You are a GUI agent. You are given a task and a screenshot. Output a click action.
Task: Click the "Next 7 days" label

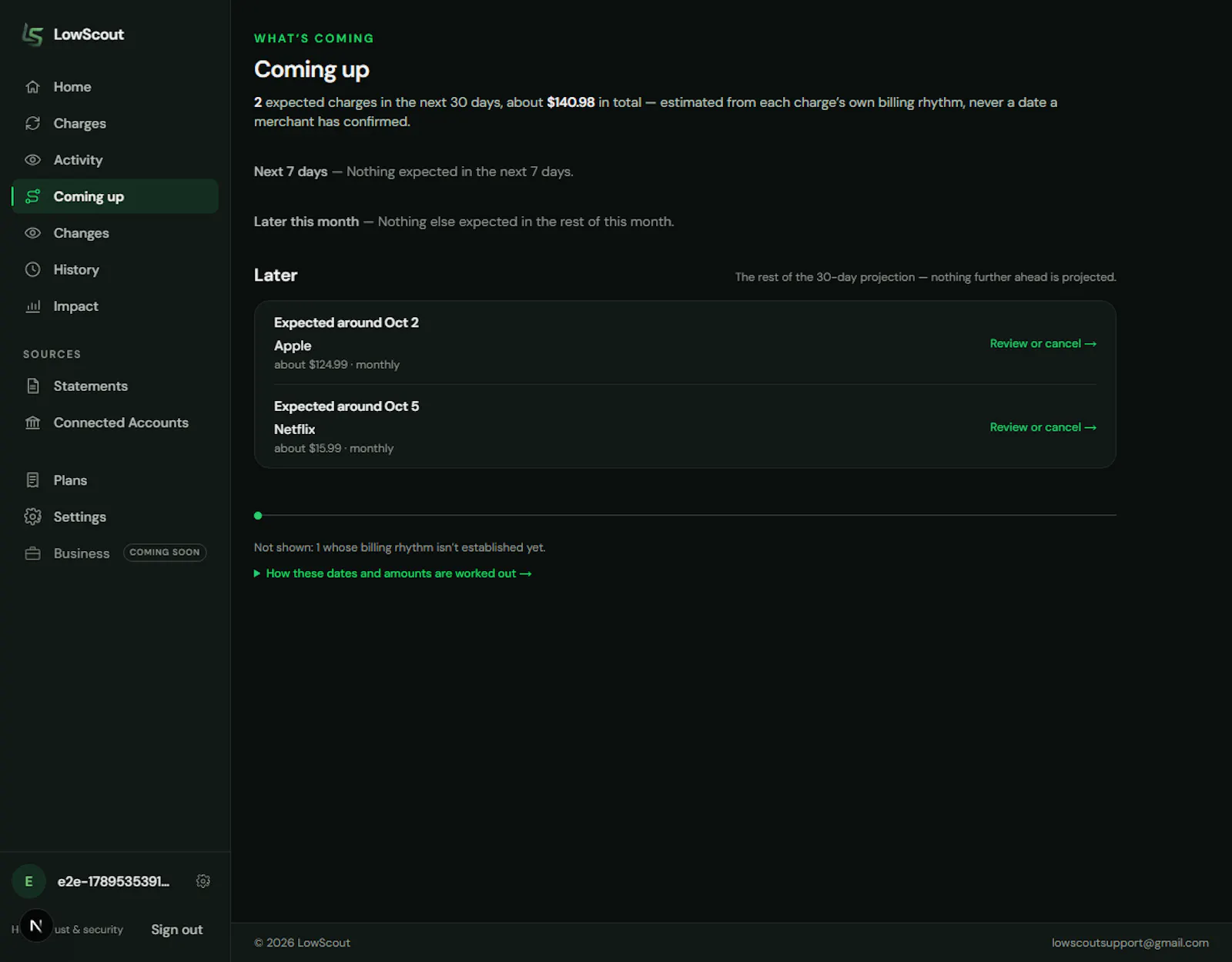coord(291,172)
